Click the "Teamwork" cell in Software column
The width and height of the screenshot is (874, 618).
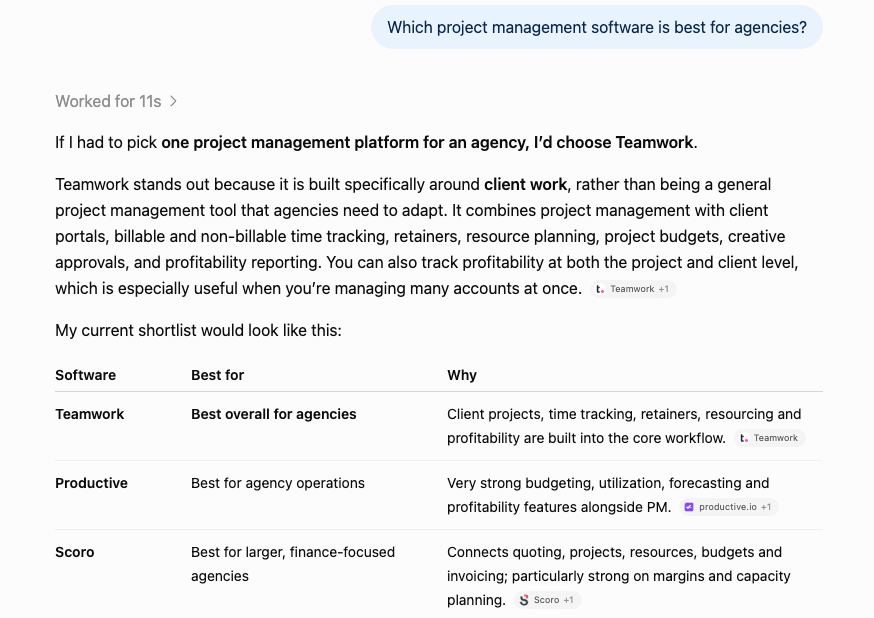90,414
